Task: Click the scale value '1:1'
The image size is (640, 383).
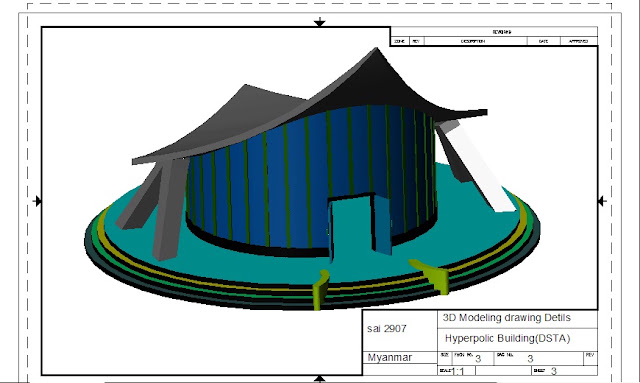Action: (458, 371)
